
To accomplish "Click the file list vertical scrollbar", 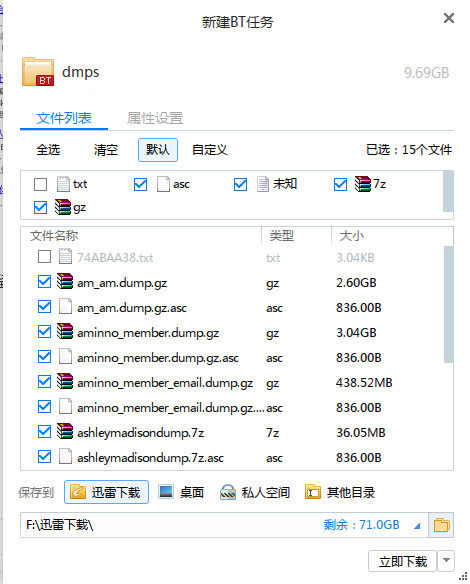I will click(448, 304).
